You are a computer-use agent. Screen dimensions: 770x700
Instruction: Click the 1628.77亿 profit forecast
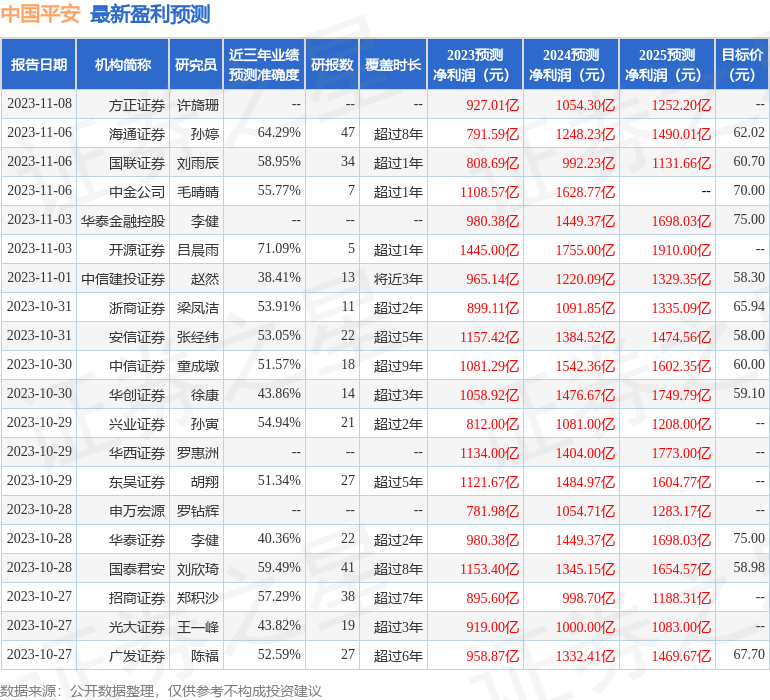[x=585, y=192]
